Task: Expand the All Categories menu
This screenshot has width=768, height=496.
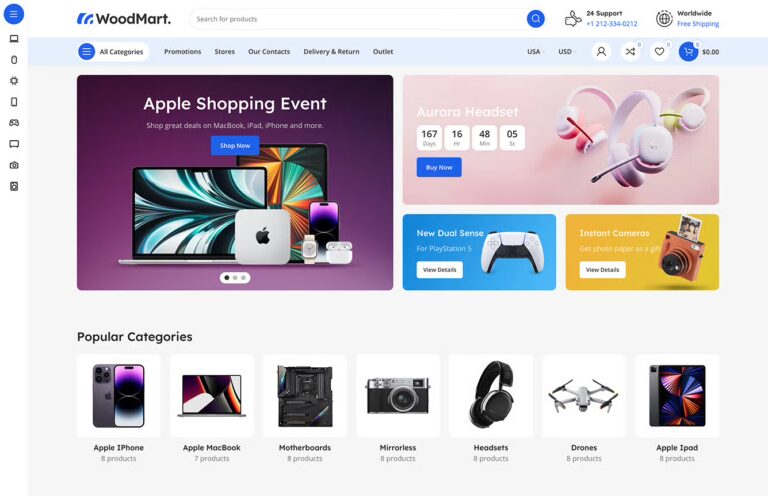Action: (113, 51)
